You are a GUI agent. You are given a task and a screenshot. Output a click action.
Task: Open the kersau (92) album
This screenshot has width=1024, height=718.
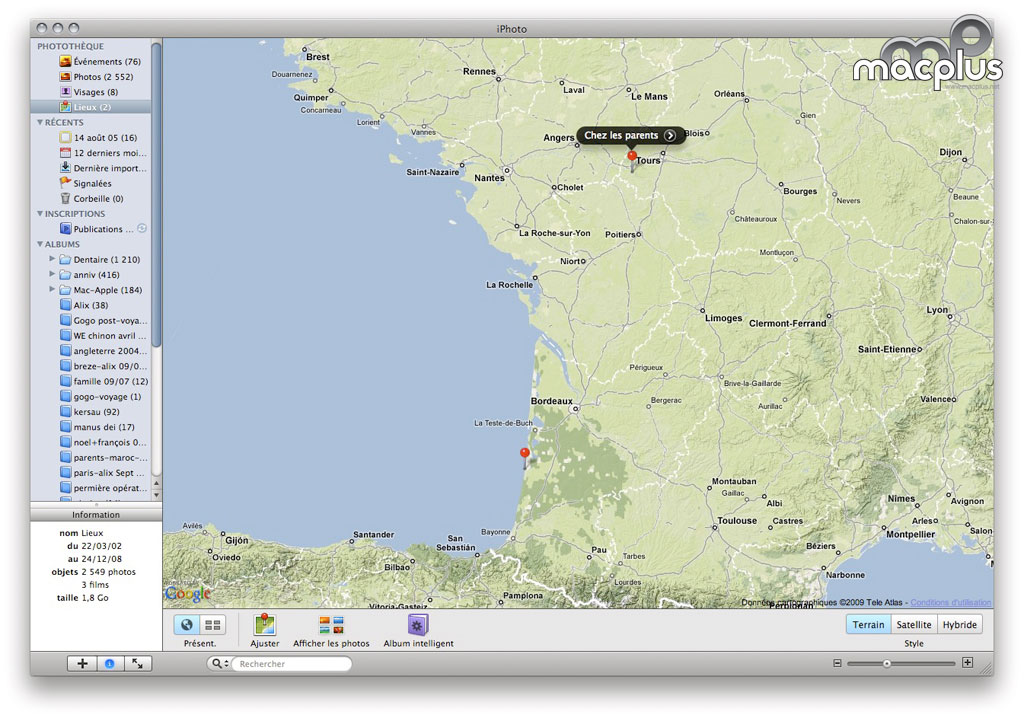click(89, 412)
